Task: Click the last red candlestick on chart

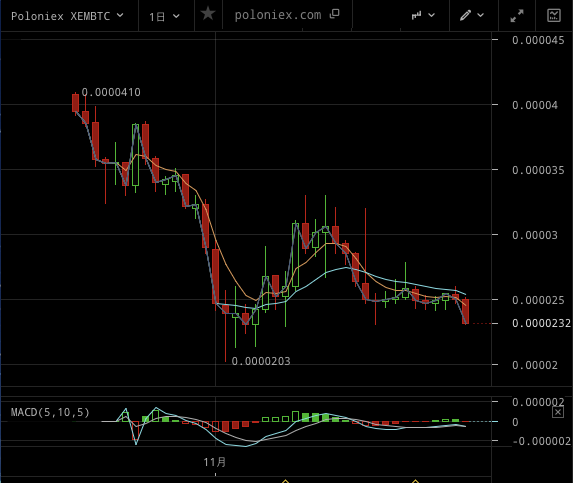Action: click(465, 311)
